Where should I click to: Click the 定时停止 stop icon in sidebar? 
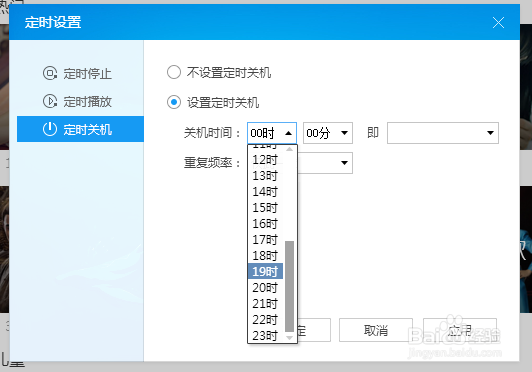[x=50, y=73]
